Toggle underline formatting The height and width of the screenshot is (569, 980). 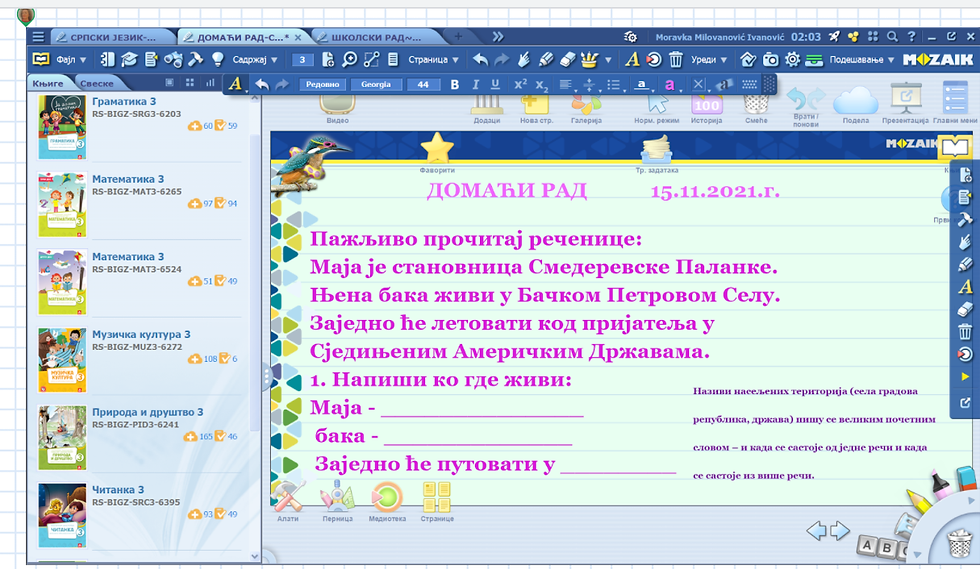[x=495, y=84]
